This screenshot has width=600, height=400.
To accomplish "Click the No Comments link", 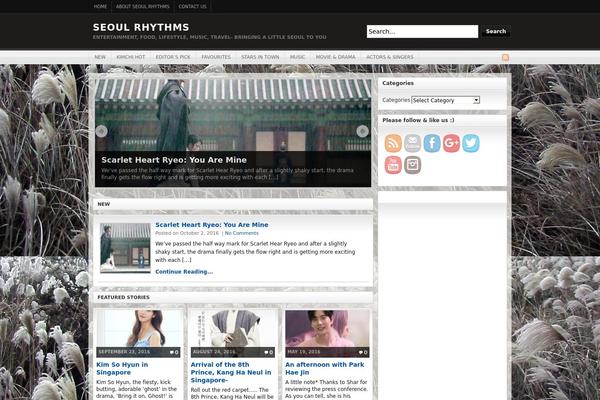I will click(x=241, y=233).
